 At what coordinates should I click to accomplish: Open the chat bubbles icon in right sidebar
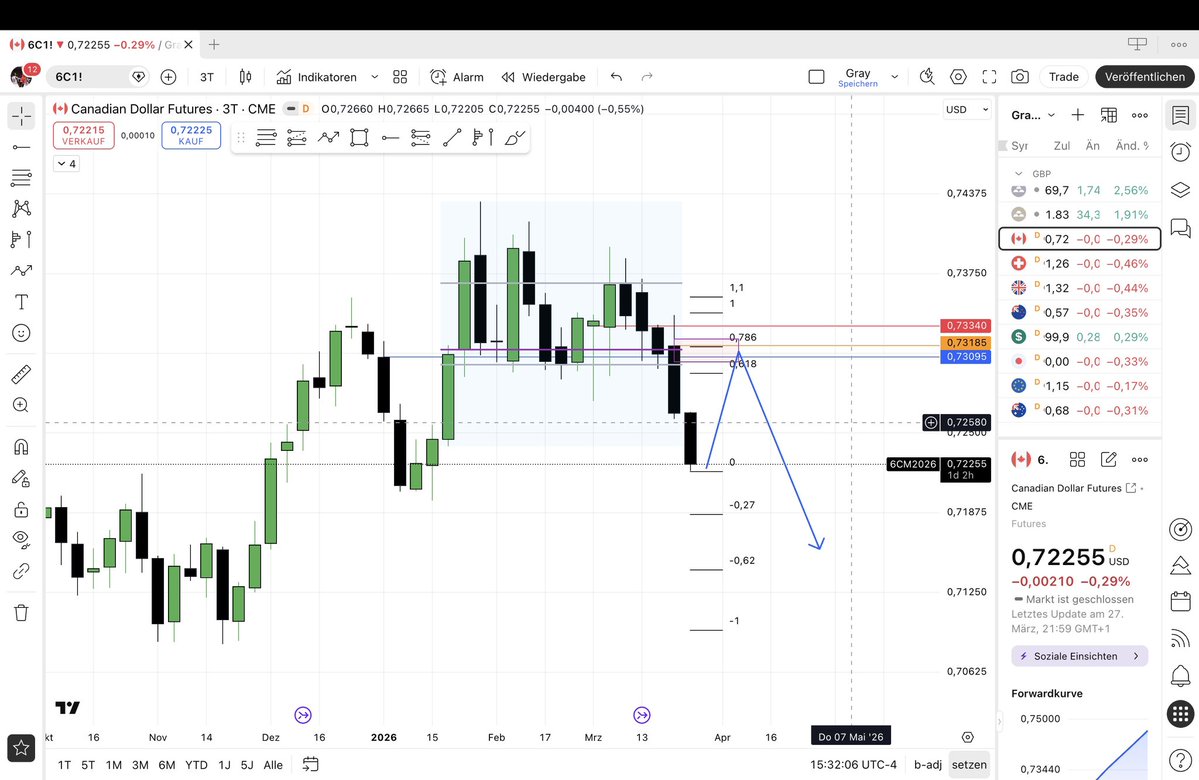pos(1181,228)
